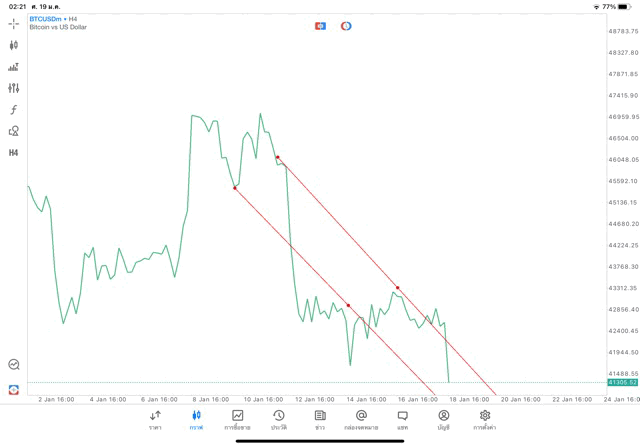The image size is (640, 447).
Task: Click the red-blue square icon above chart
Action: click(x=320, y=26)
